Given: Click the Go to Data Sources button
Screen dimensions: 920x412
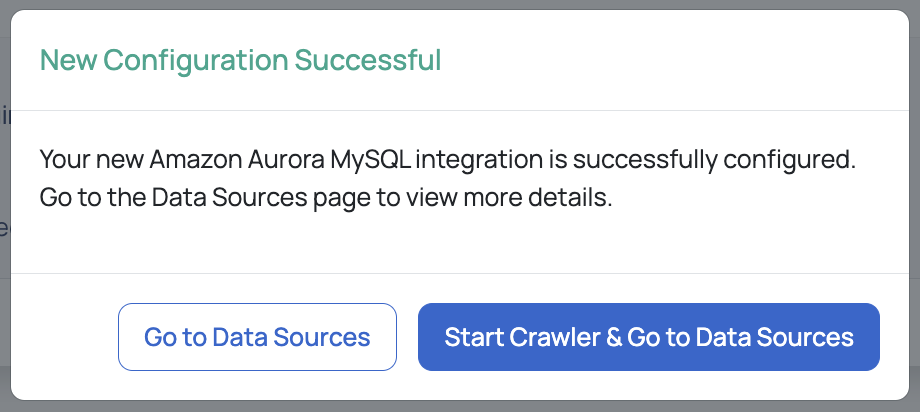Looking at the screenshot, I should click(257, 337).
